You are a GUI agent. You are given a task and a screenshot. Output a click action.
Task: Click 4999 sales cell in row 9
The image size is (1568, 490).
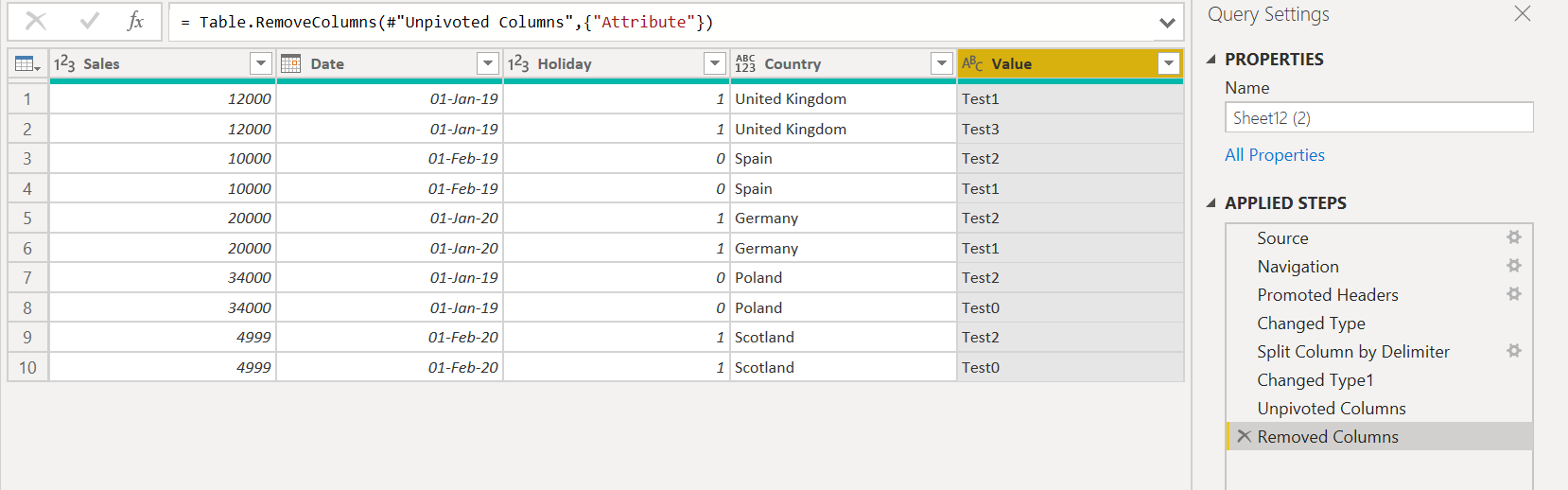click(x=163, y=337)
